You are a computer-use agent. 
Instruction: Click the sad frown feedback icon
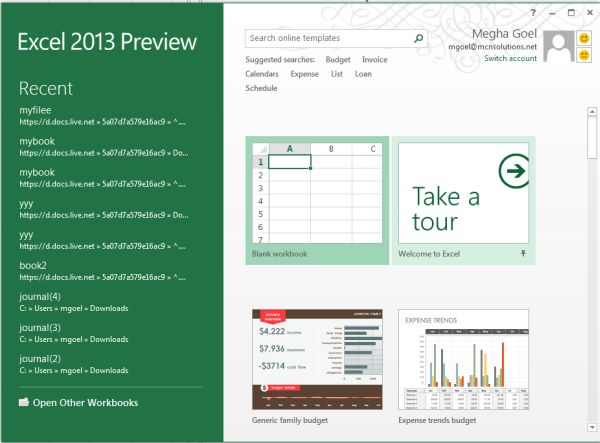(x=584, y=55)
